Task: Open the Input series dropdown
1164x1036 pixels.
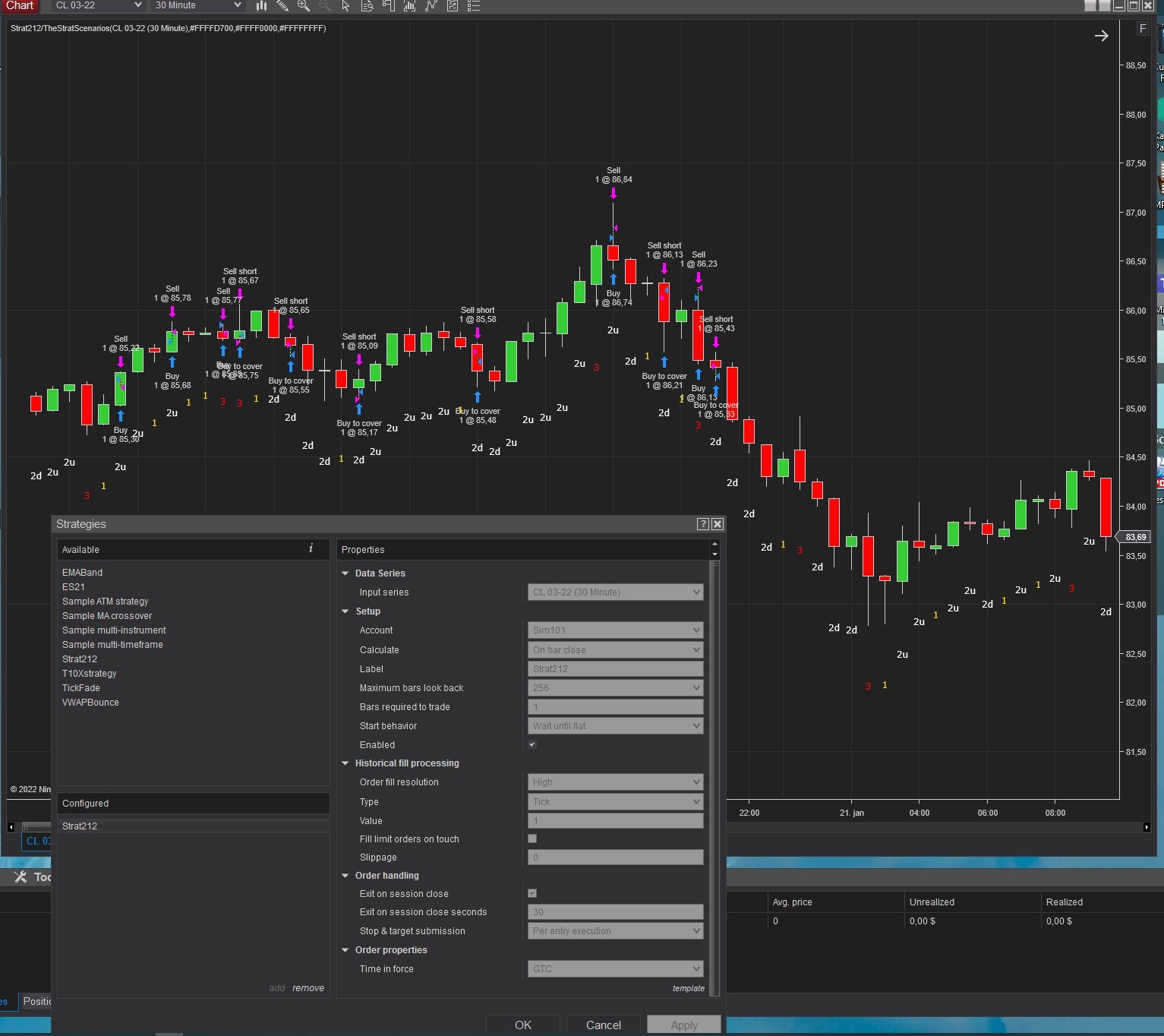Action: (x=615, y=592)
